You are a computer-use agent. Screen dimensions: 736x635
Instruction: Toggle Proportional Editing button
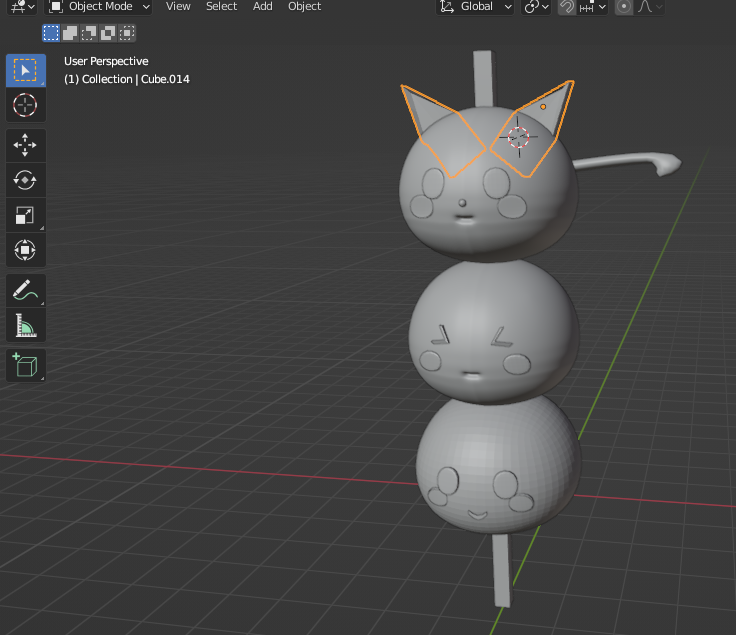click(624, 7)
